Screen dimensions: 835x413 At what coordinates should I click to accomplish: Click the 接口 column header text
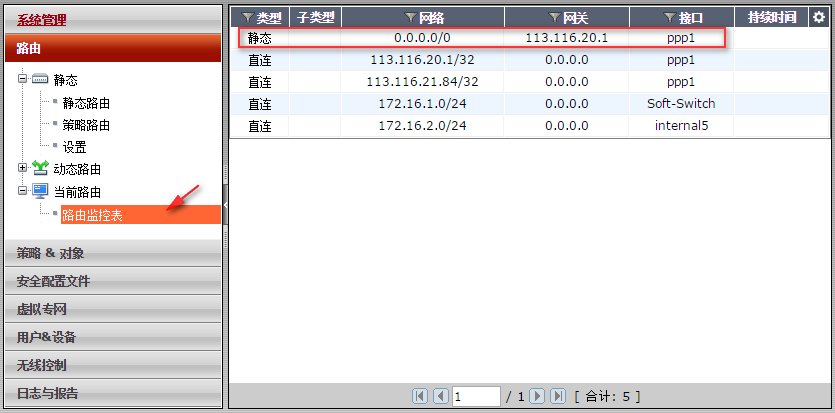point(691,18)
